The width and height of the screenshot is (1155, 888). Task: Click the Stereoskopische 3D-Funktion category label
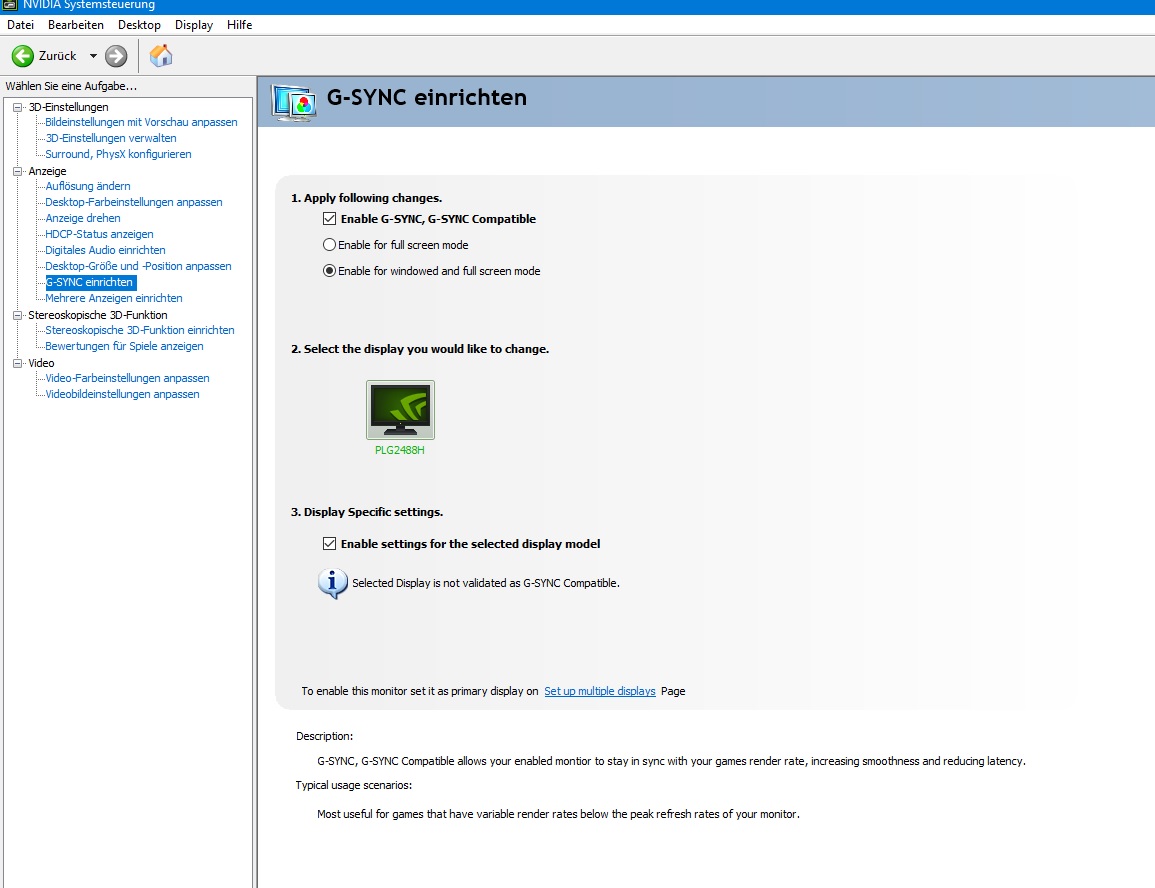98,315
